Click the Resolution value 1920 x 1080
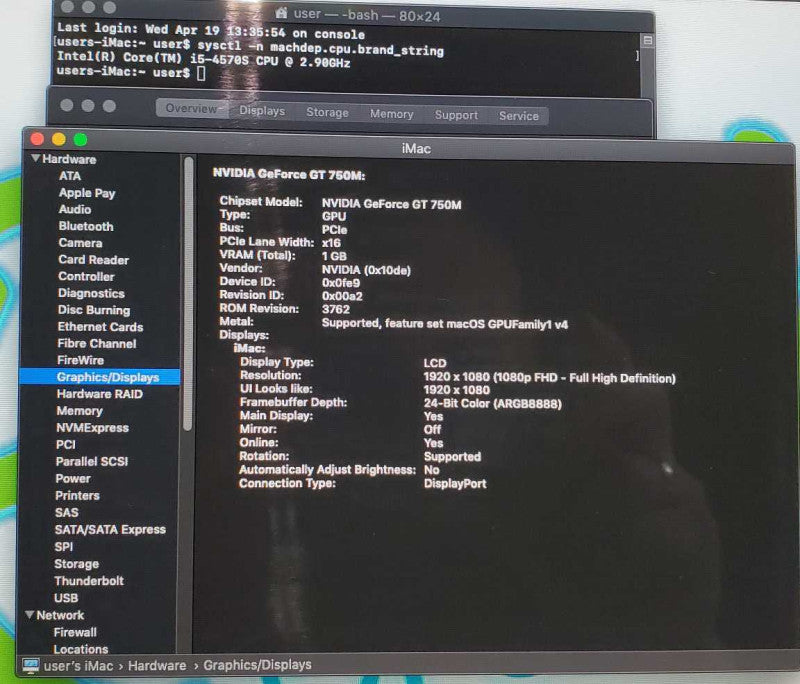800x684 pixels. pos(549,378)
